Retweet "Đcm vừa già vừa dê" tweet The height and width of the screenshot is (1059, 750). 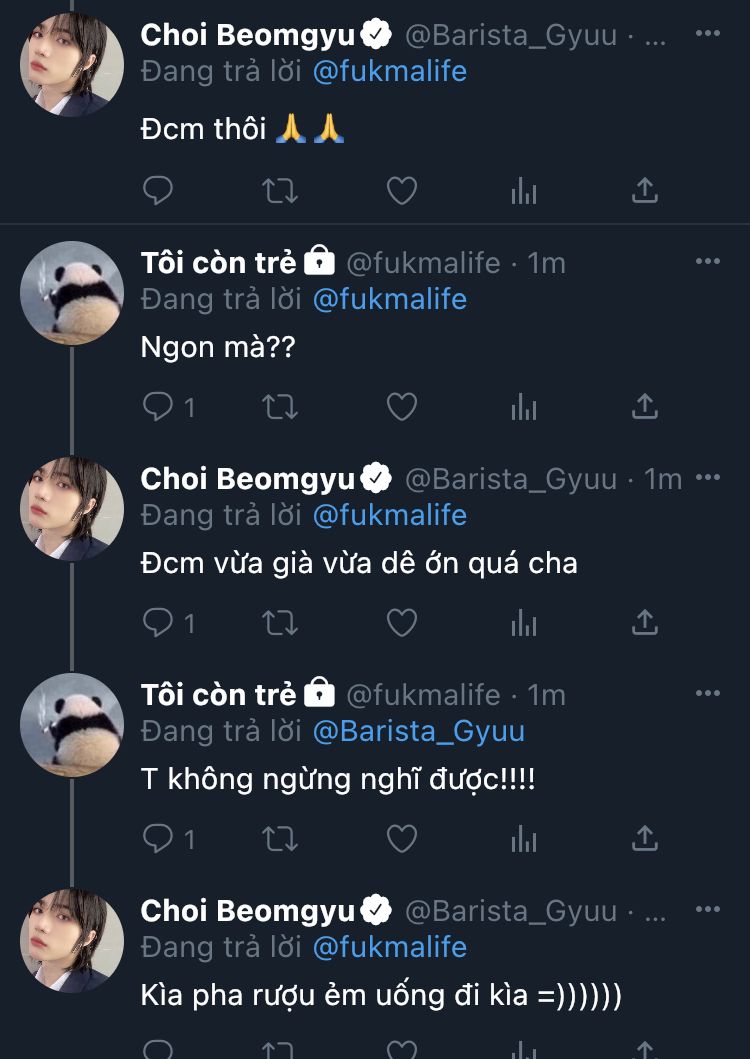[x=280, y=622]
